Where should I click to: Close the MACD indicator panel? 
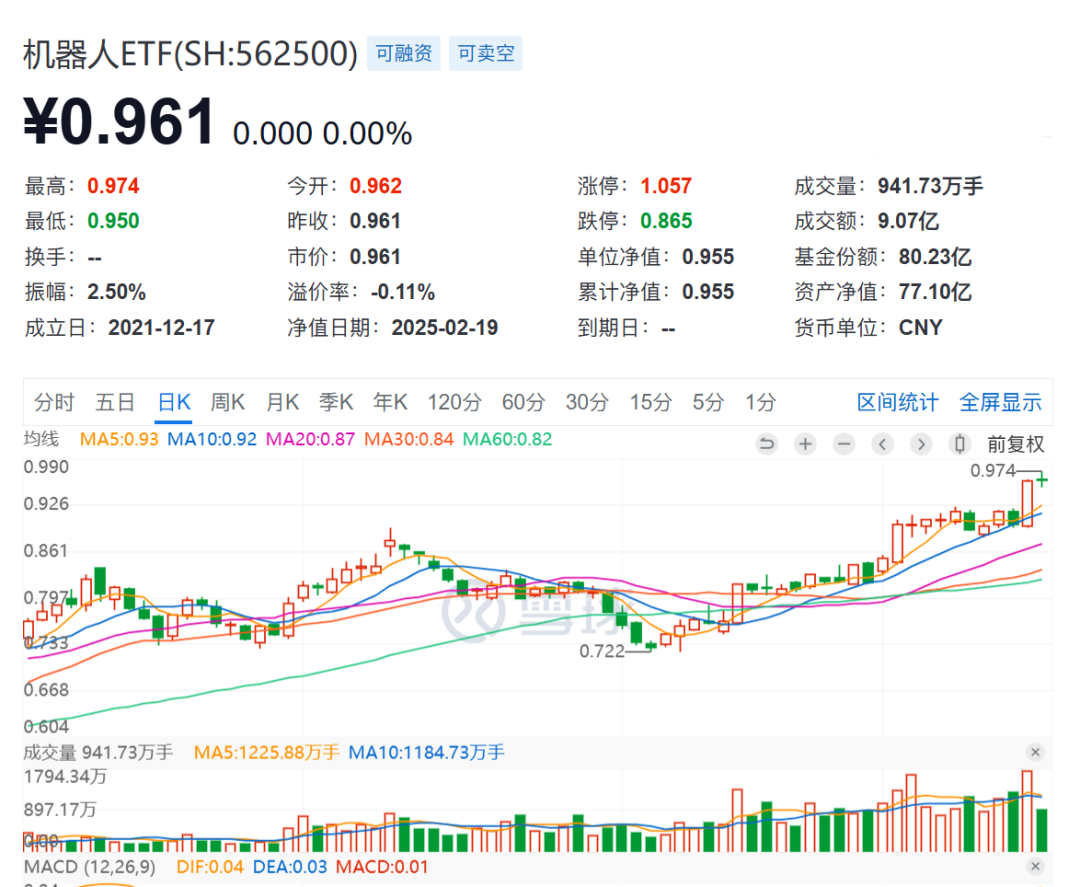[x=1035, y=867]
